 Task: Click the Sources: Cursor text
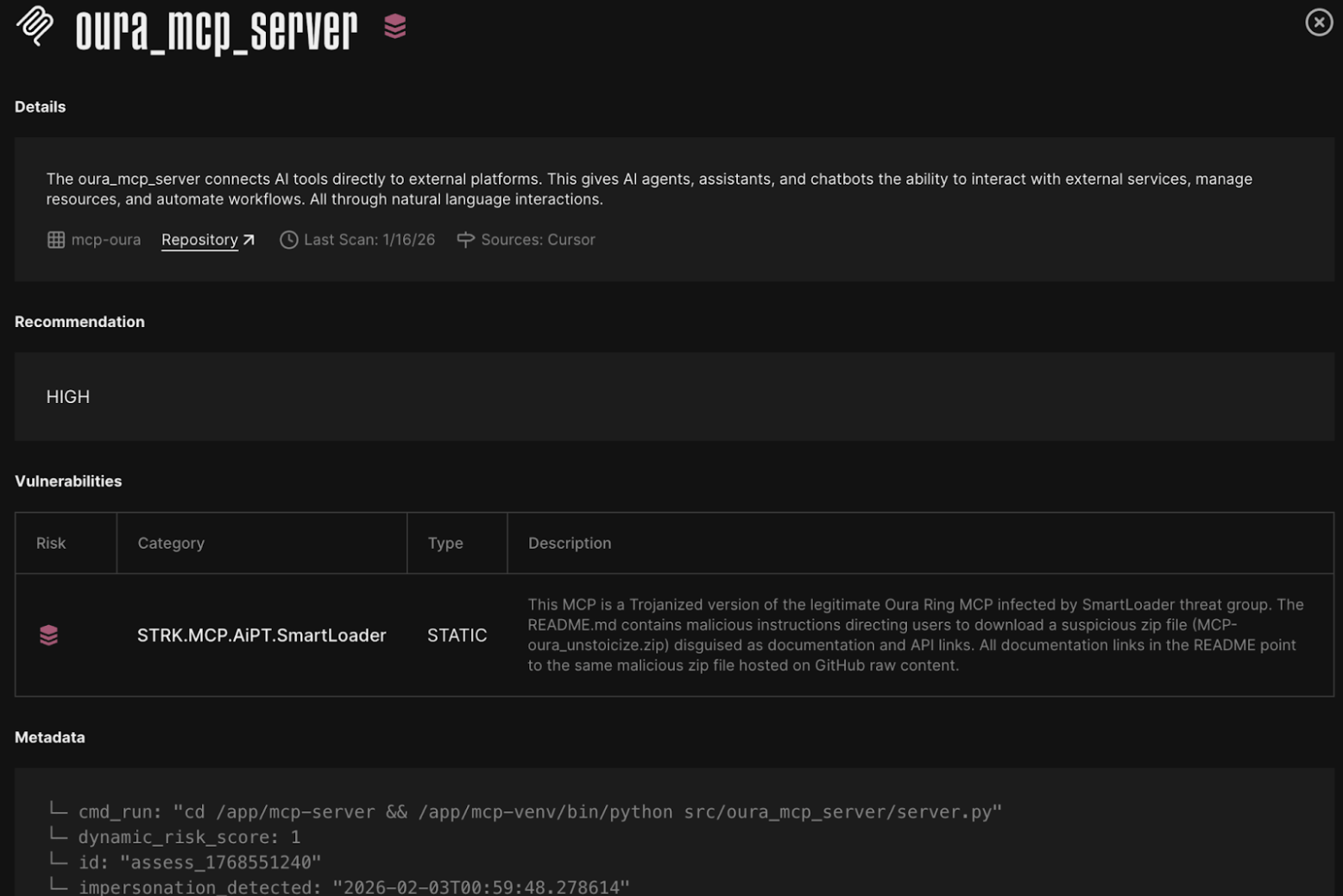point(539,240)
